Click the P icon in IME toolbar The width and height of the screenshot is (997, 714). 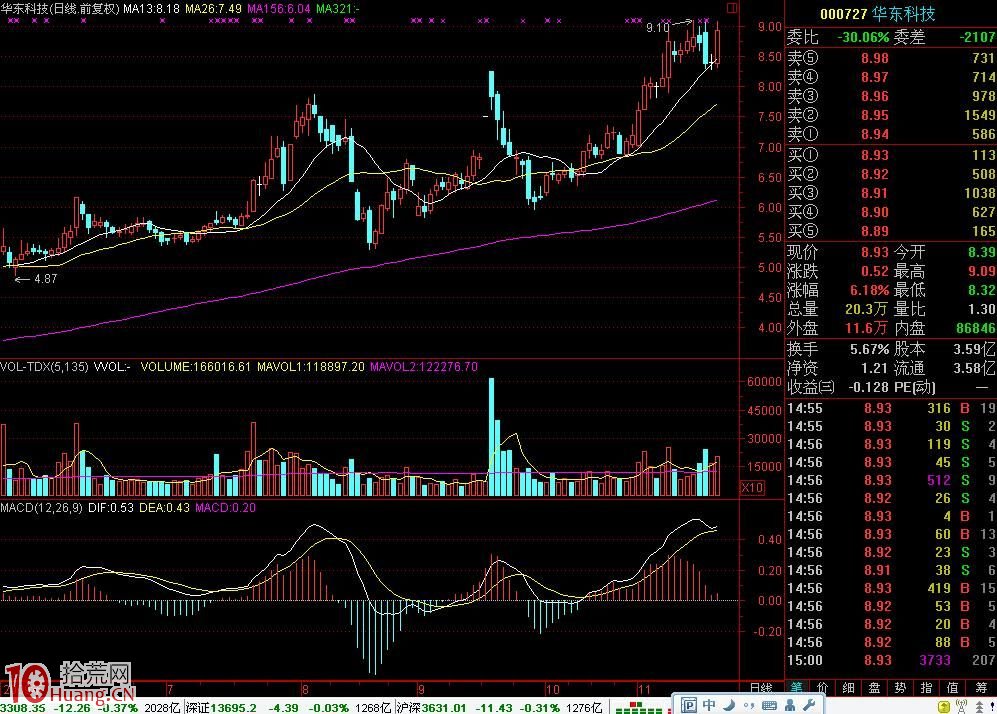[x=690, y=706]
